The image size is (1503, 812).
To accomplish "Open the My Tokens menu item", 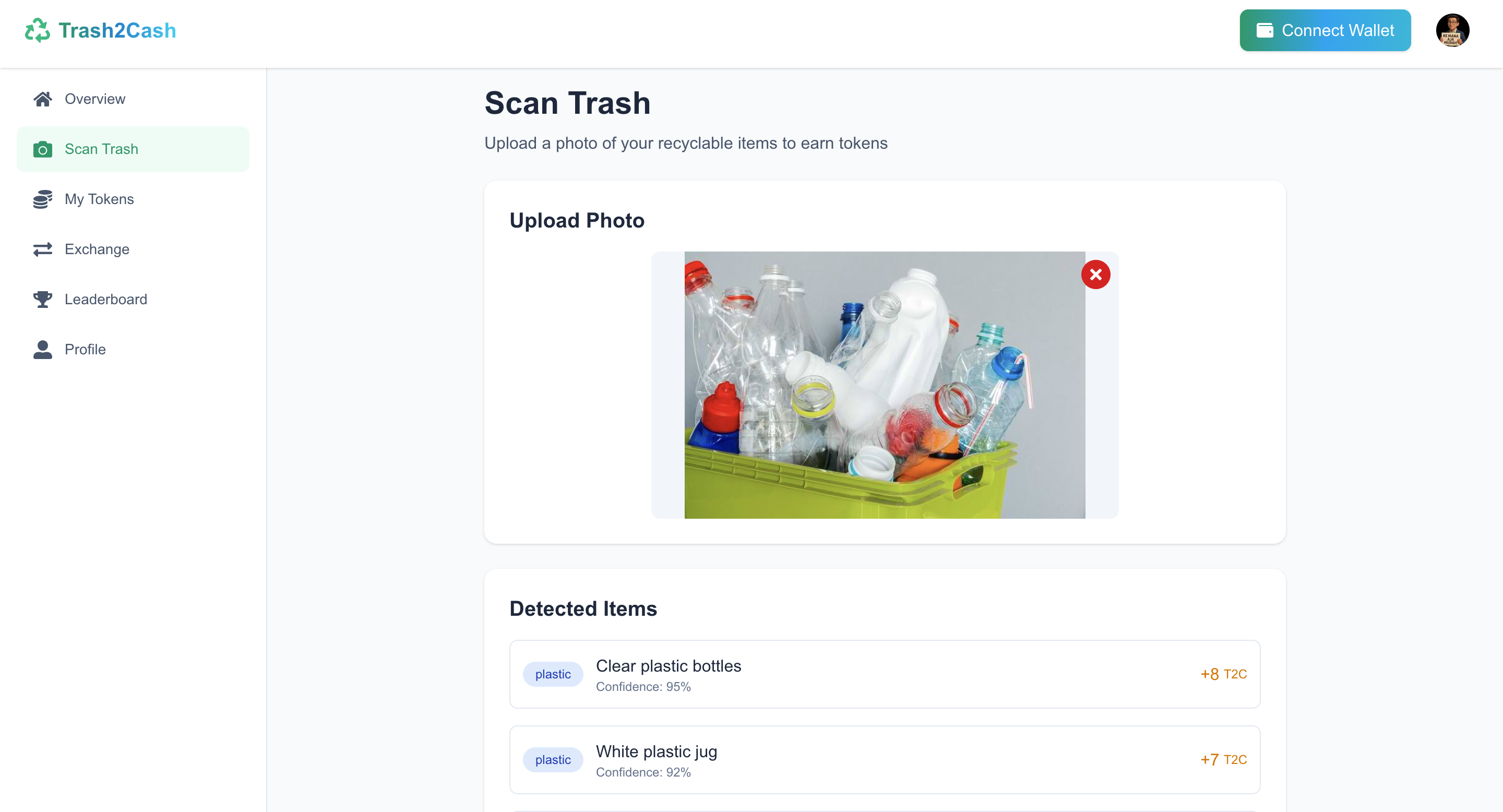I will 99,199.
